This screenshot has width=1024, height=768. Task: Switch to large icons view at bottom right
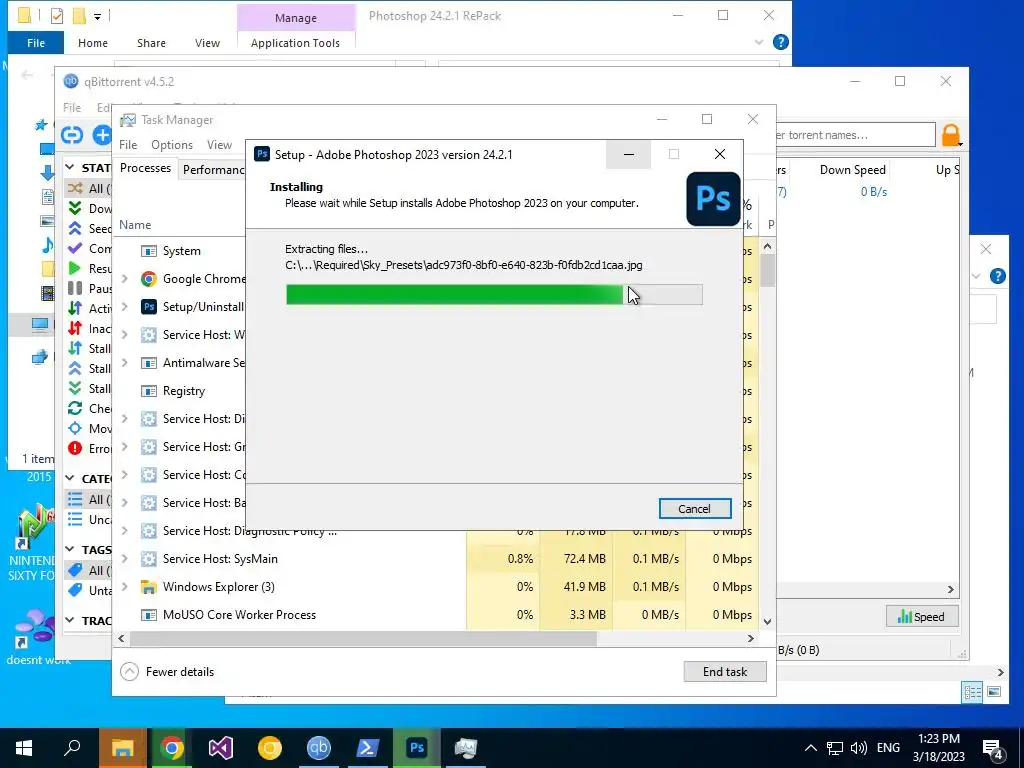pos(994,692)
